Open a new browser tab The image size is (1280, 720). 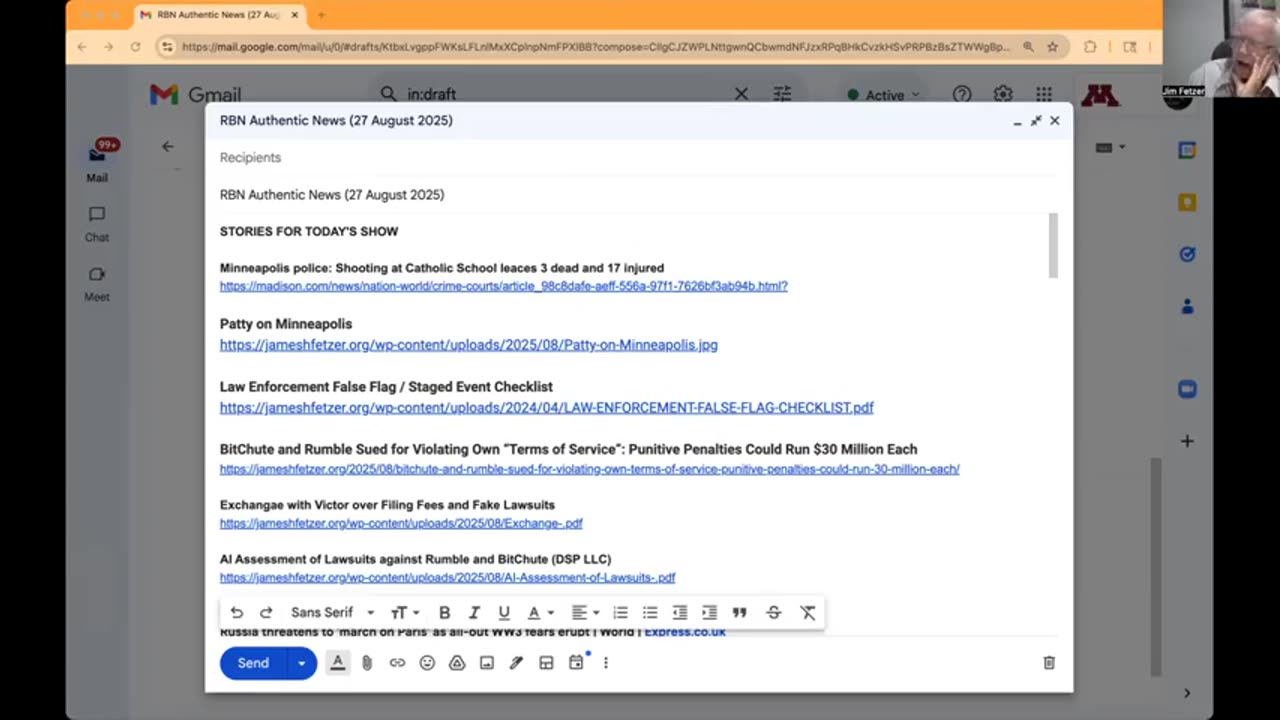point(321,15)
